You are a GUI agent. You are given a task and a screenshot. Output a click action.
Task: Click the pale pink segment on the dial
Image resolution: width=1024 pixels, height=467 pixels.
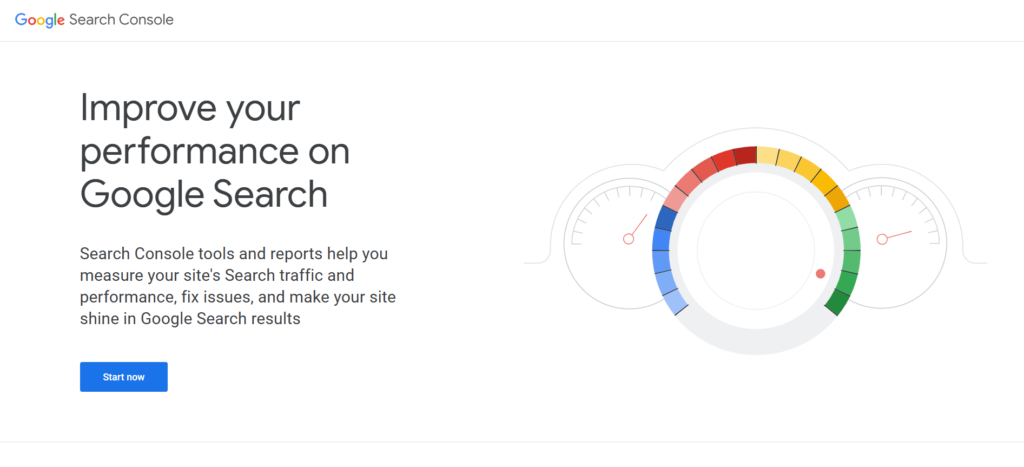[x=676, y=199]
